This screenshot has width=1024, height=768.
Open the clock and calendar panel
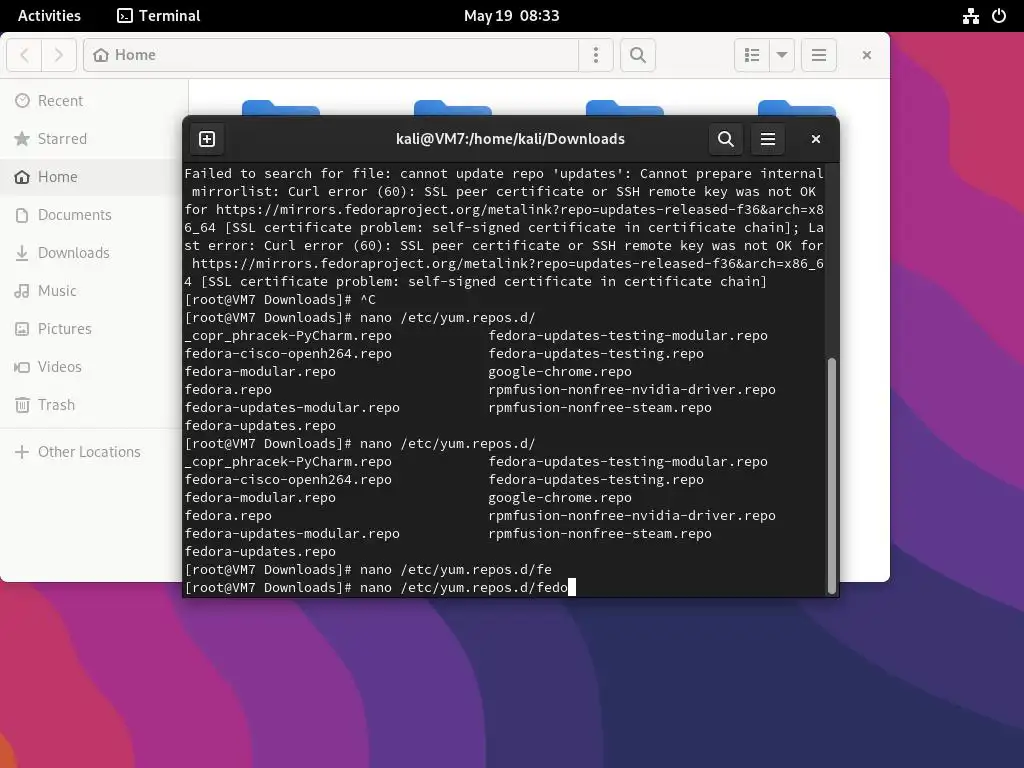(511, 16)
